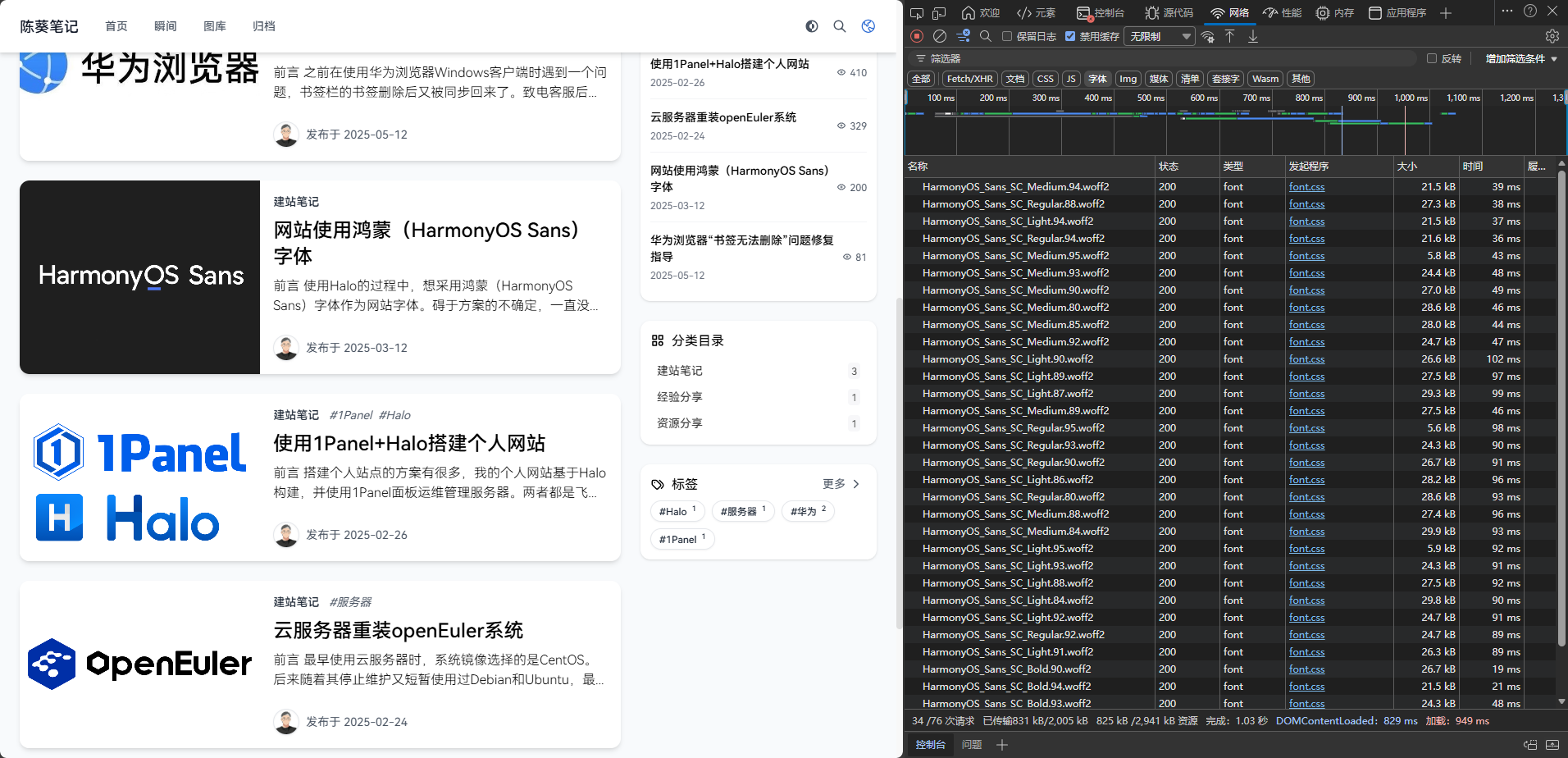Stop recording network log with red button
The height and width of the screenshot is (758, 1568).
pos(917,36)
